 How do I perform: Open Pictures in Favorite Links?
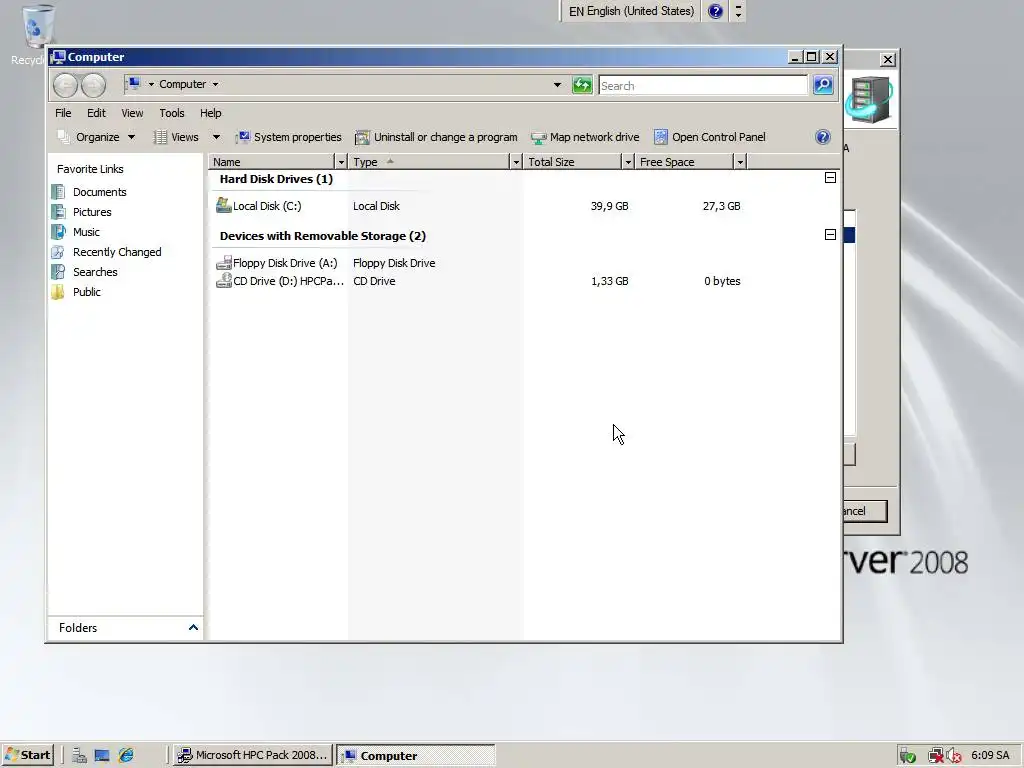point(92,212)
